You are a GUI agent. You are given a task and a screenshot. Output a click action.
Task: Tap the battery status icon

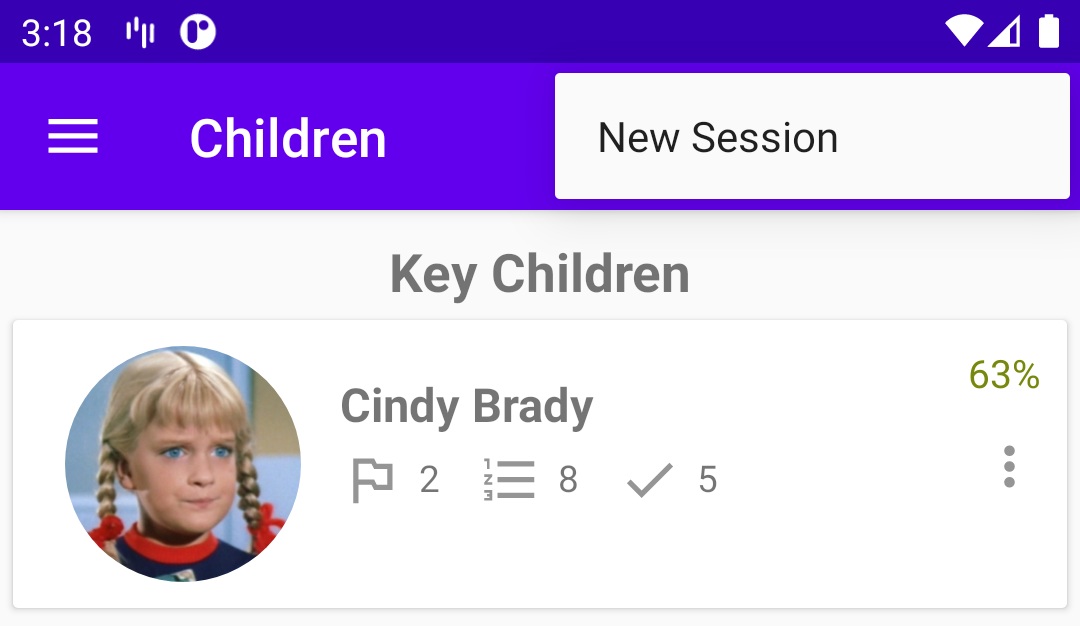1048,32
